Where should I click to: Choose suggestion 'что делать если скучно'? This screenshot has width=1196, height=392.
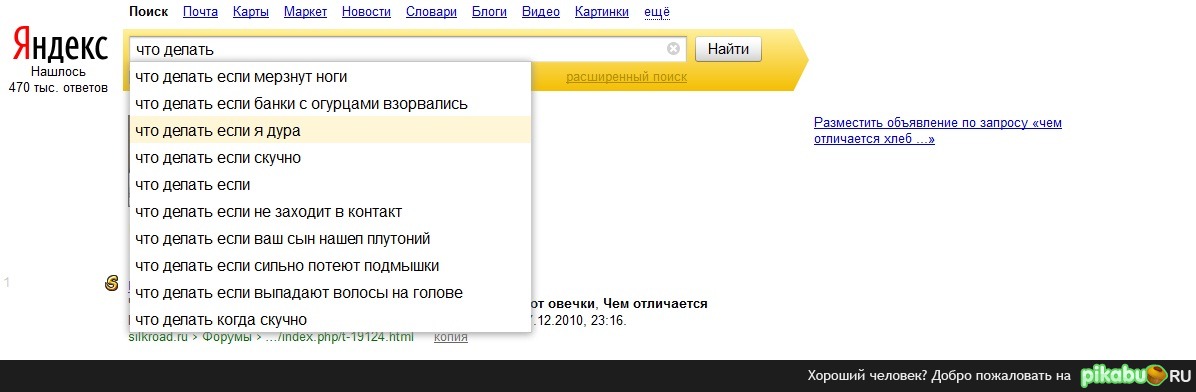click(330, 158)
